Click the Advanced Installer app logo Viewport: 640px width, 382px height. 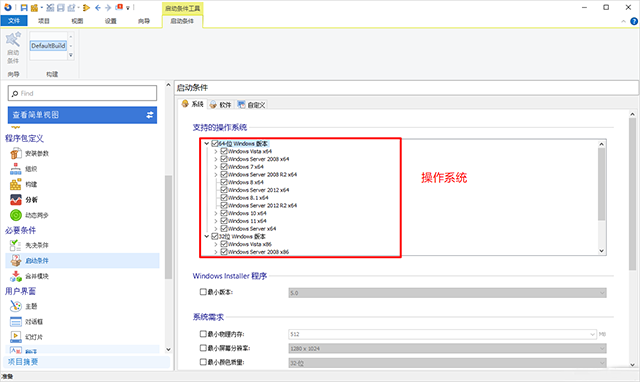[x=7, y=7]
